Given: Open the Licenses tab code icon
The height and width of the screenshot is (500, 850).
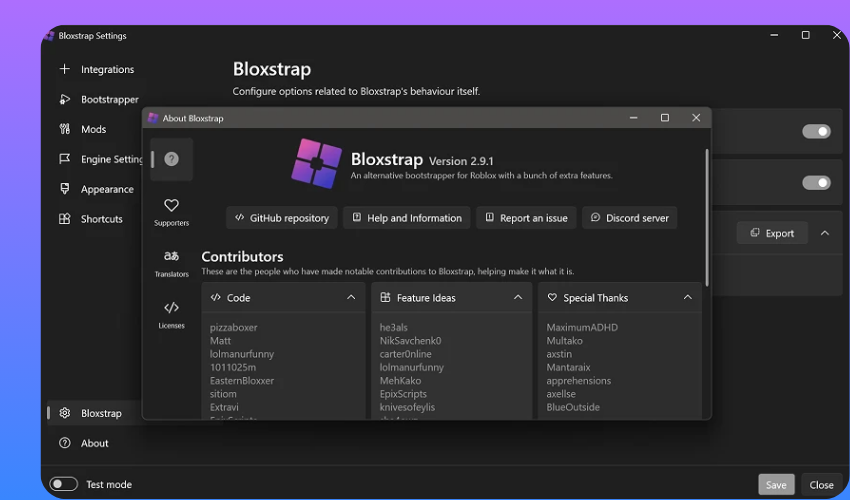Looking at the screenshot, I should (x=171, y=307).
